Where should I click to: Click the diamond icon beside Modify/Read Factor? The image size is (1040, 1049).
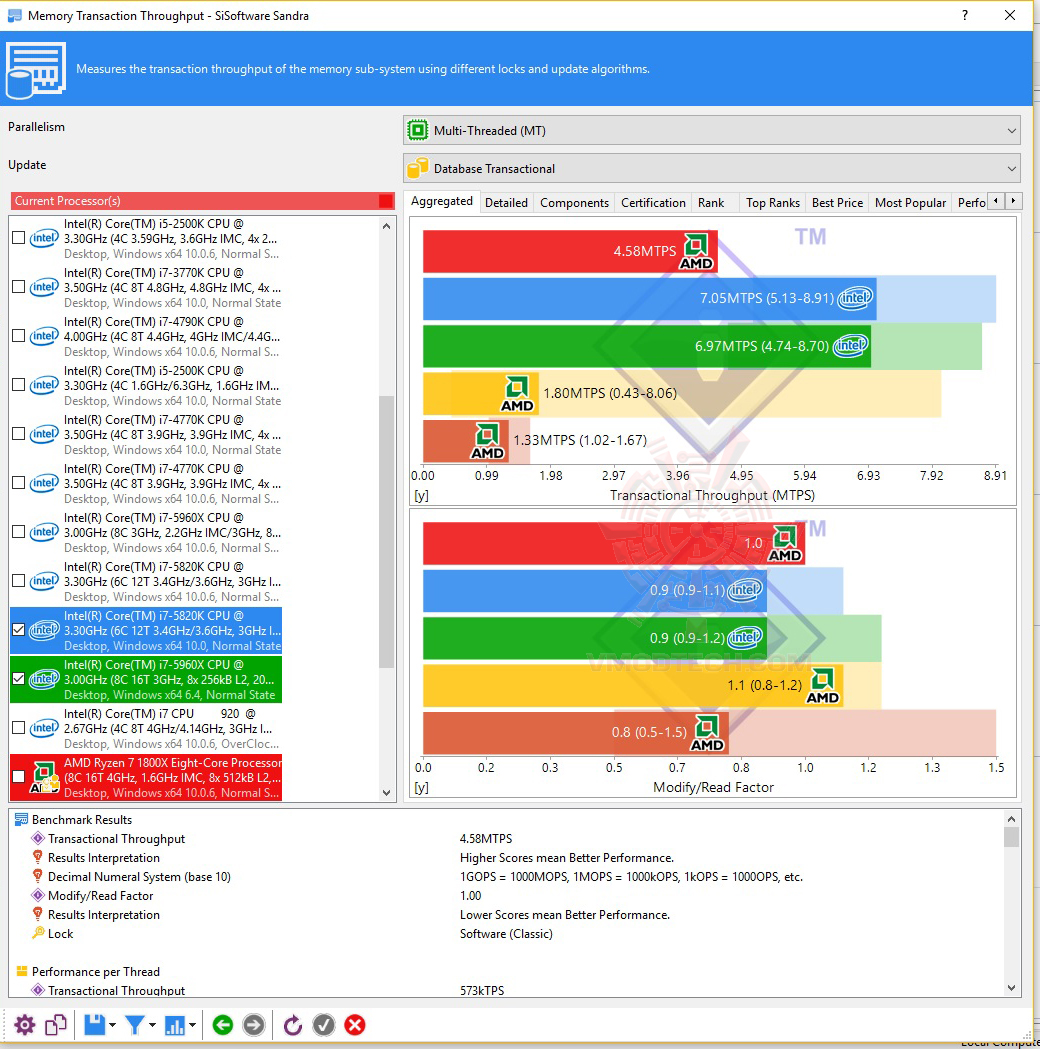point(38,895)
